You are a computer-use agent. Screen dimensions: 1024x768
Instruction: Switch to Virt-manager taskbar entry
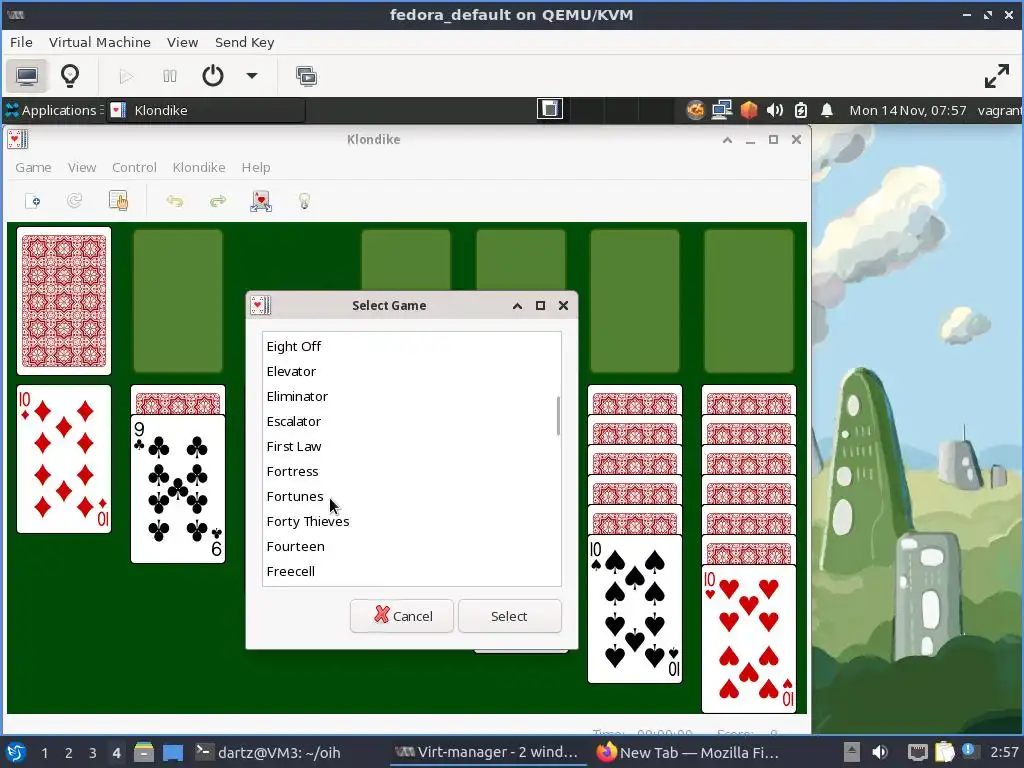click(x=488, y=752)
